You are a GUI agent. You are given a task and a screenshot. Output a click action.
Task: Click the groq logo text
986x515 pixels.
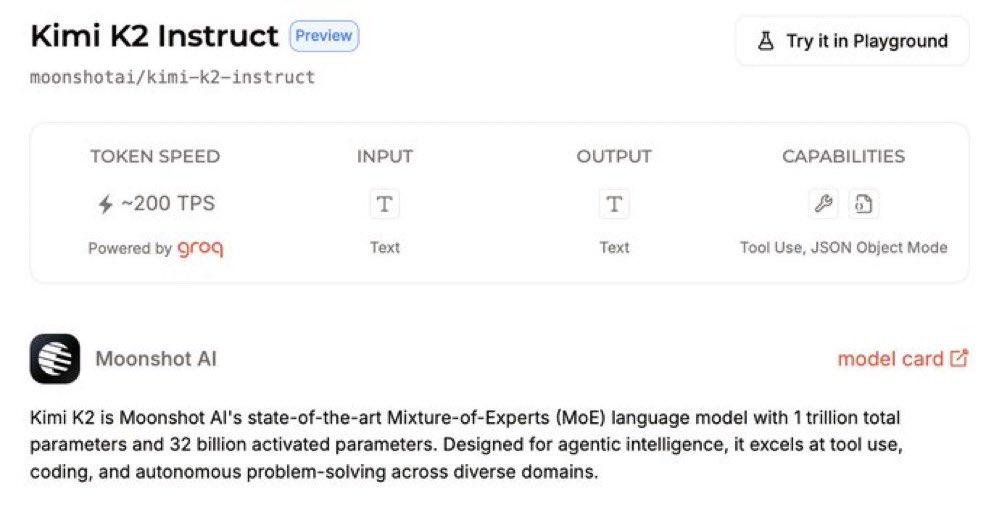(200, 248)
